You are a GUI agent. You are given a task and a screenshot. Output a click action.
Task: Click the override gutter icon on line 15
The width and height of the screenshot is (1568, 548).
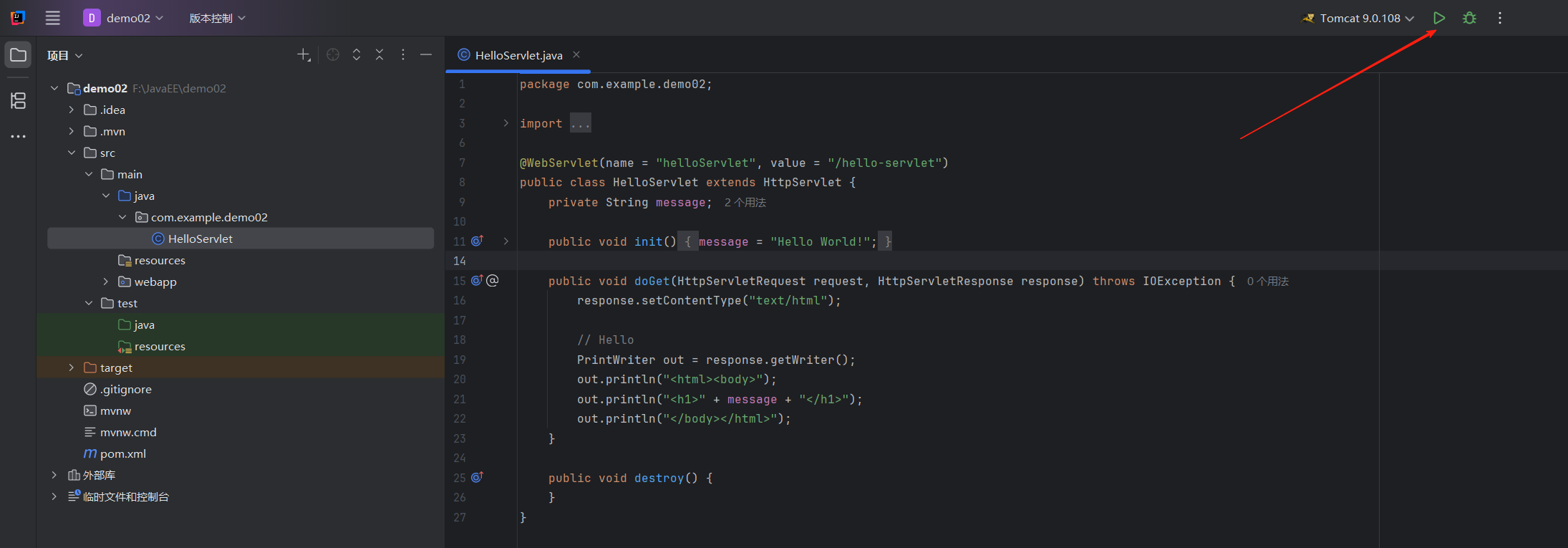(x=478, y=280)
